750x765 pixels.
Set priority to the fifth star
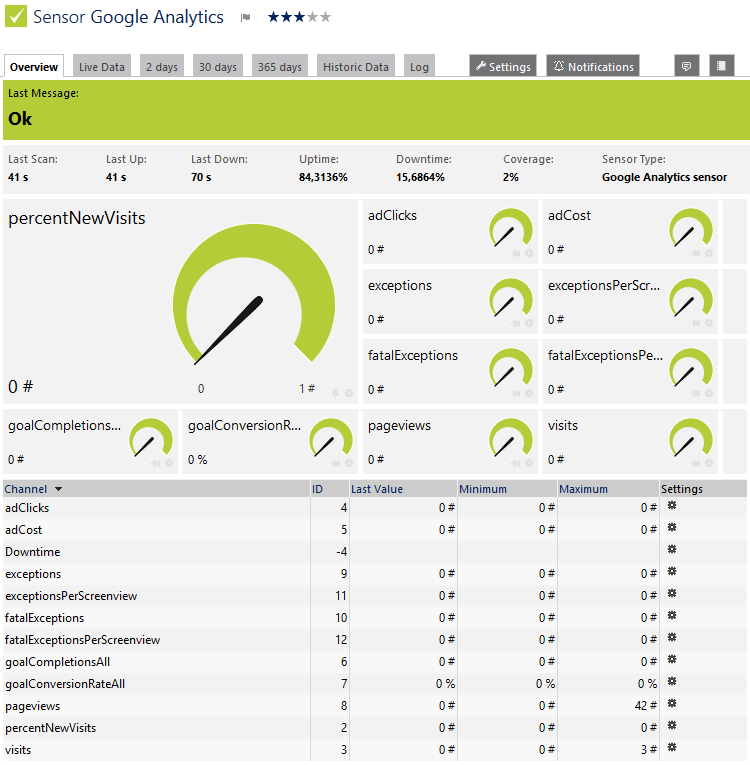(x=325, y=18)
